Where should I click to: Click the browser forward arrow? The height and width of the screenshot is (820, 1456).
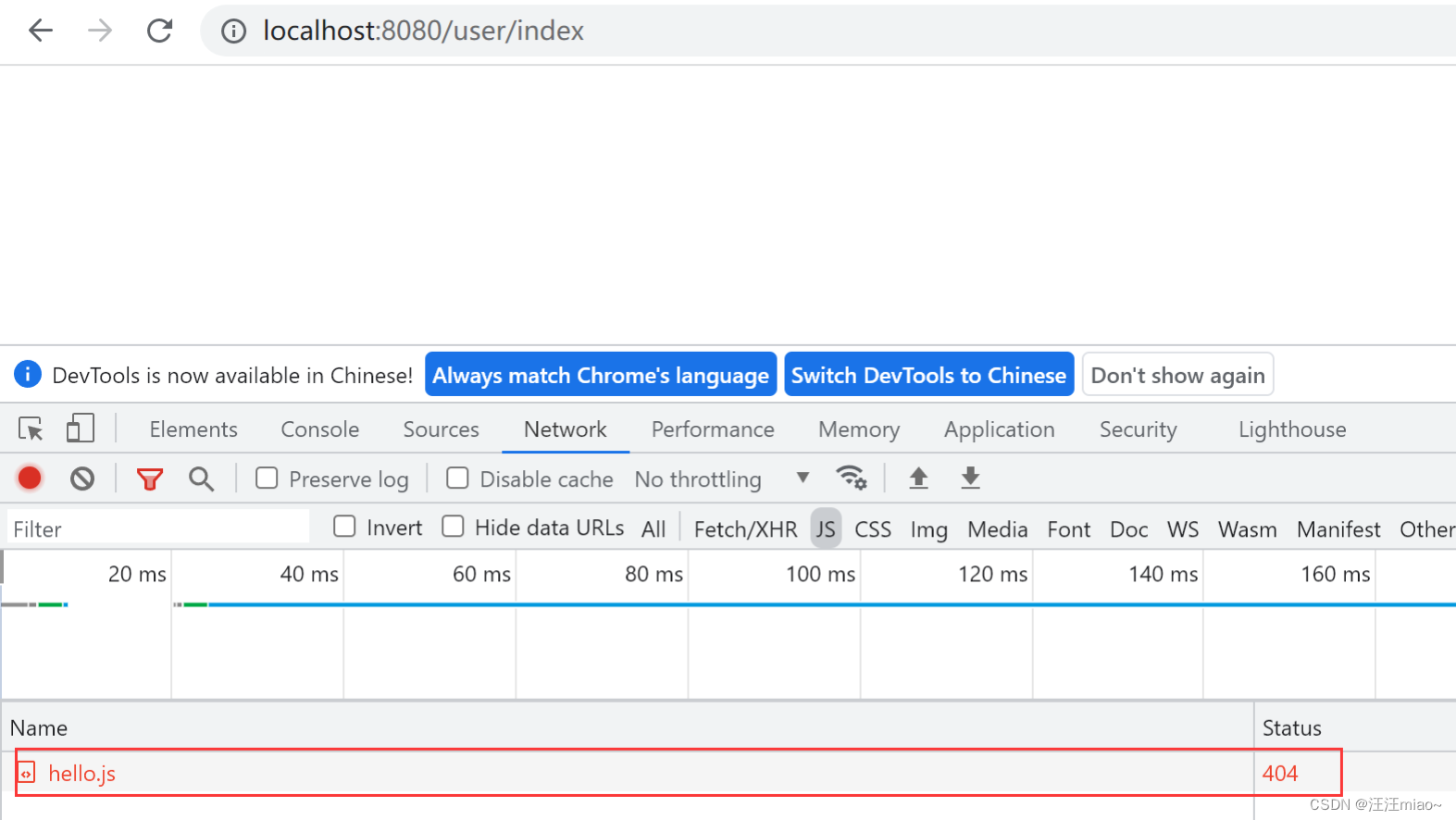[100, 31]
